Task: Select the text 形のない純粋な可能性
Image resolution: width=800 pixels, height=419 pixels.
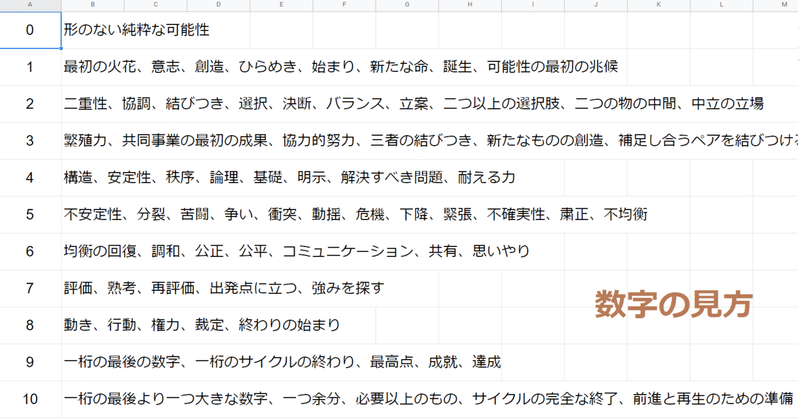Action: (137, 30)
